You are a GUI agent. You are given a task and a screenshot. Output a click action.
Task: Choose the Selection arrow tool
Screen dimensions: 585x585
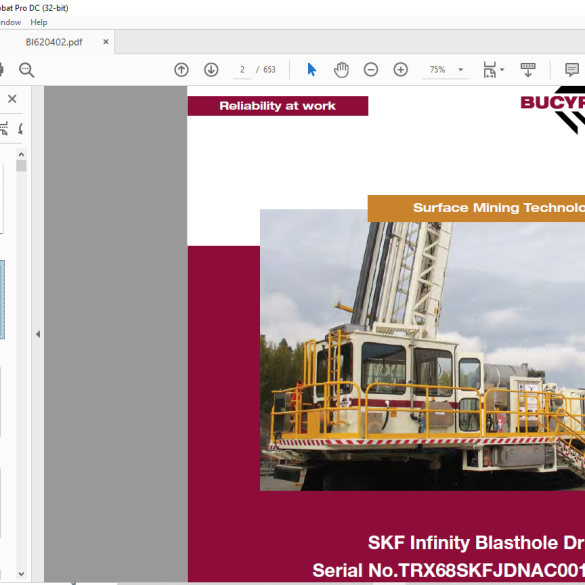pos(312,70)
